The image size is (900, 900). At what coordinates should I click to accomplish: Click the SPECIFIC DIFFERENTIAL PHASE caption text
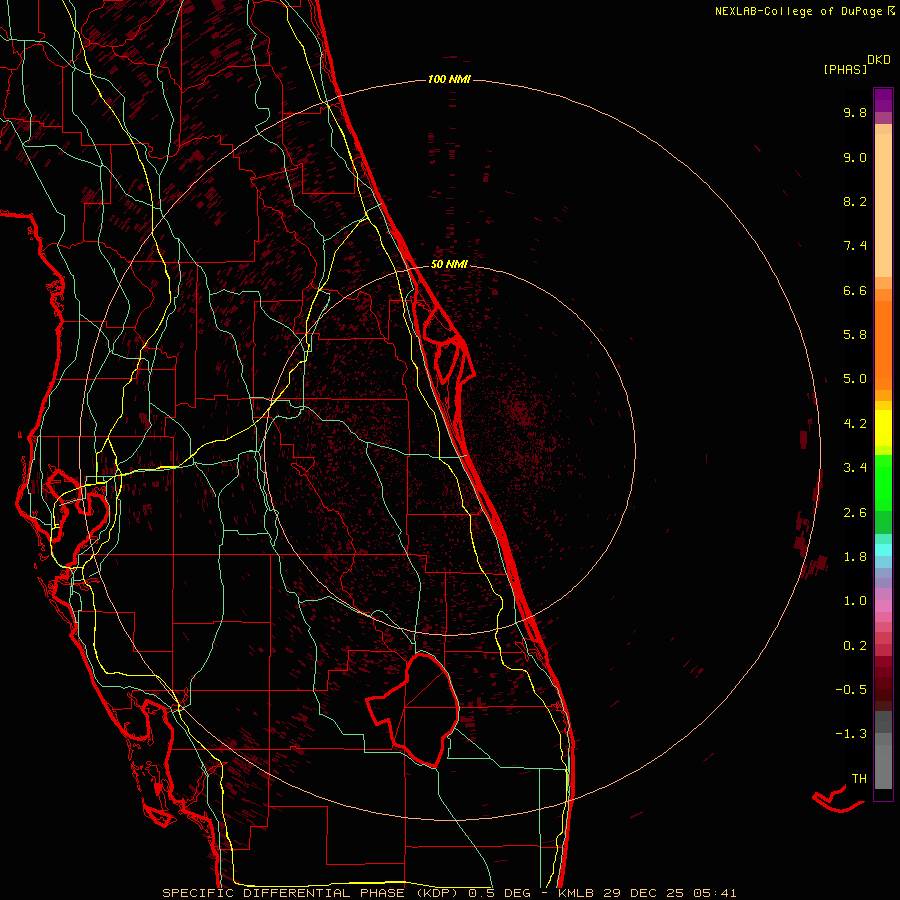click(284, 893)
